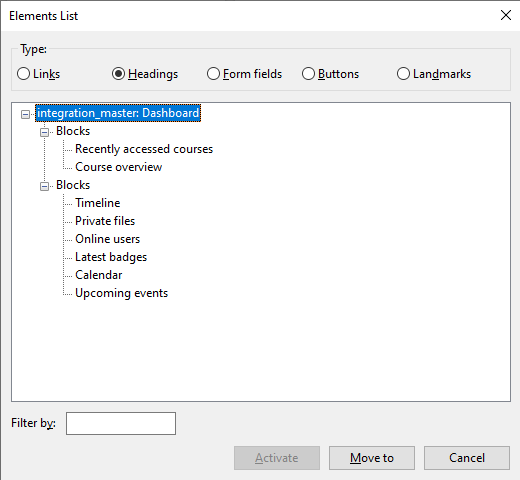Select the Latest badges heading
This screenshot has height=480, width=520.
[x=111, y=257]
